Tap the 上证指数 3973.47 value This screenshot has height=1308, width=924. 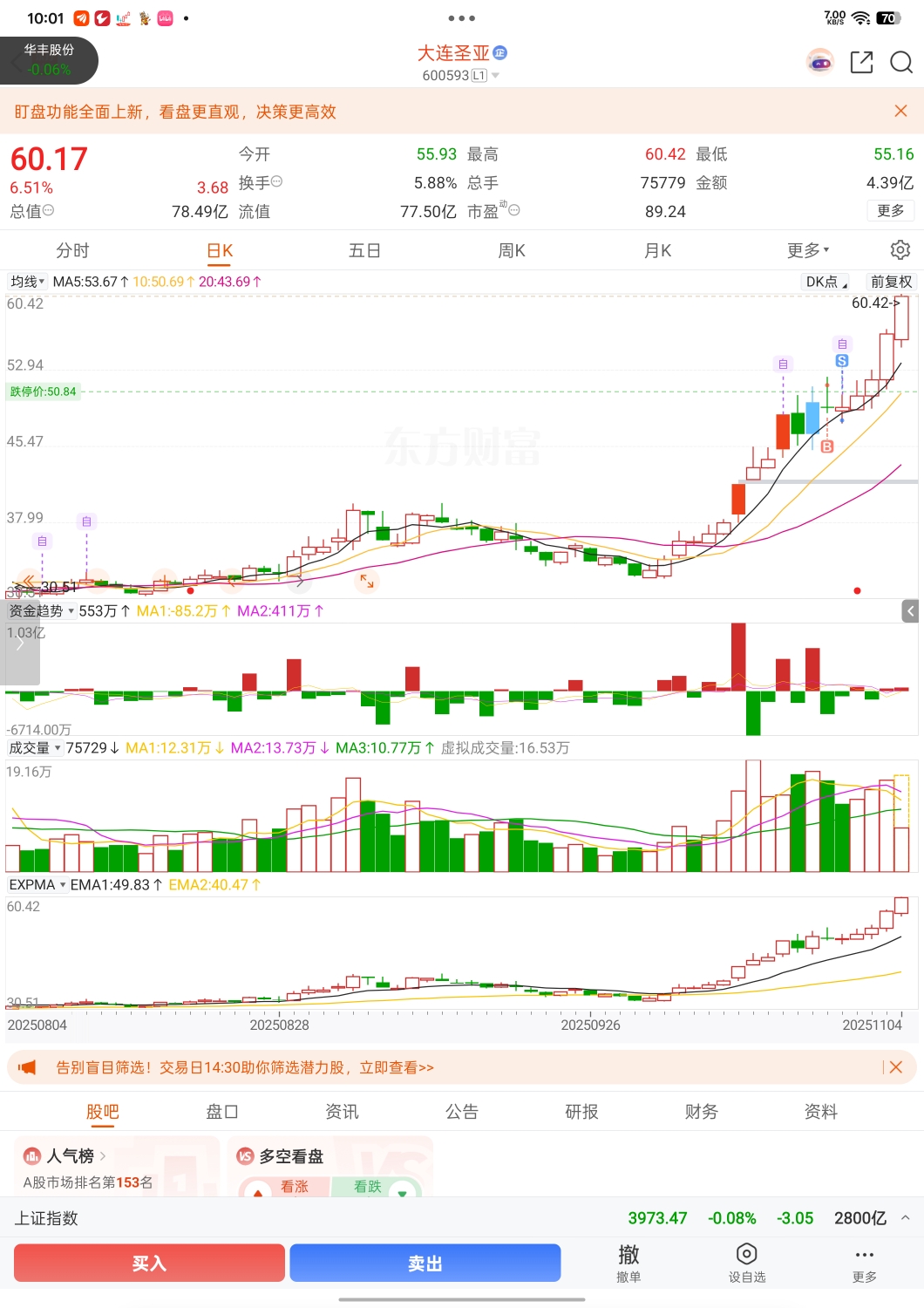click(657, 1218)
